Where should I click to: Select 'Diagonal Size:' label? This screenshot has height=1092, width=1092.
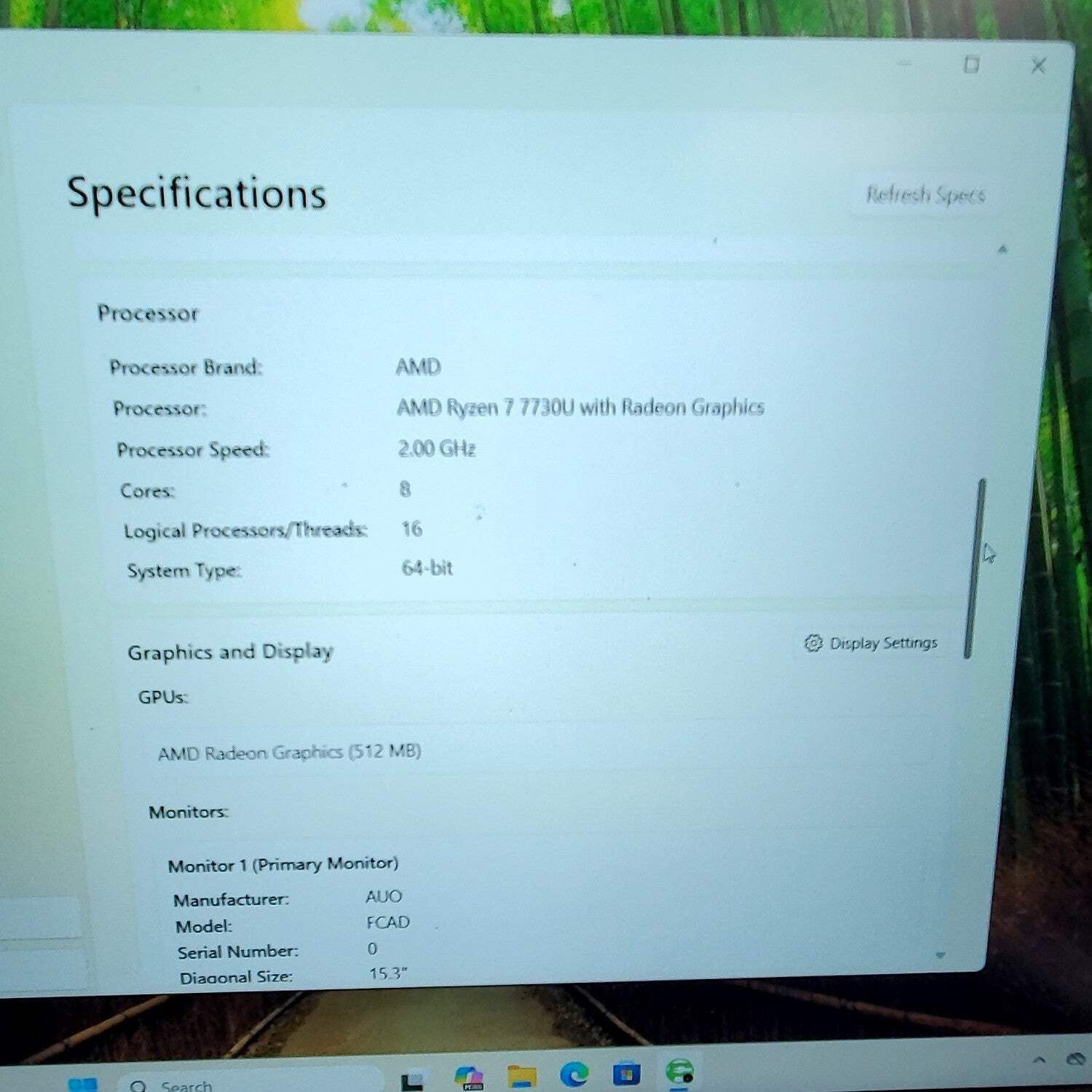236,978
